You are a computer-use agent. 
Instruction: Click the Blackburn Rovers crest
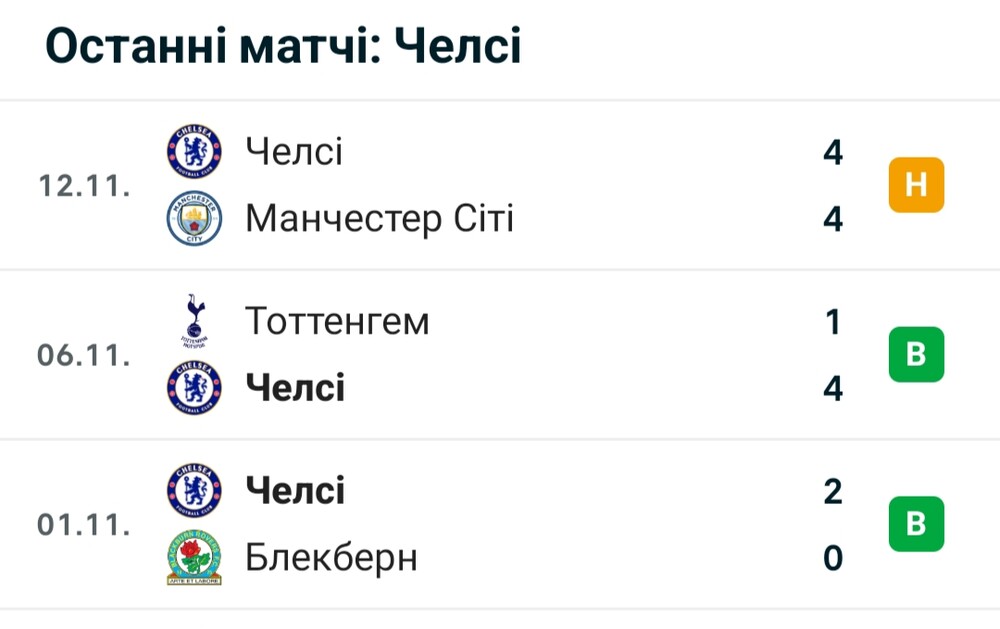coord(194,558)
